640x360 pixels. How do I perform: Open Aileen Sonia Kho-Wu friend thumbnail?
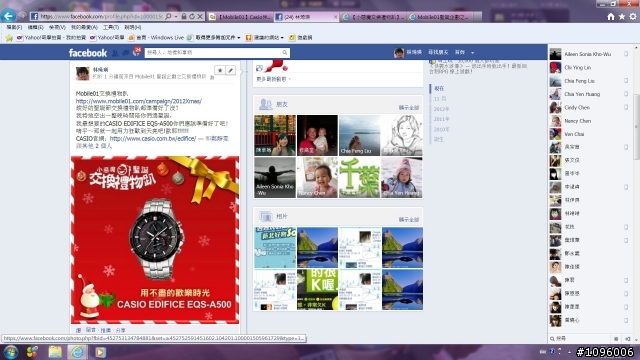click(x=275, y=178)
